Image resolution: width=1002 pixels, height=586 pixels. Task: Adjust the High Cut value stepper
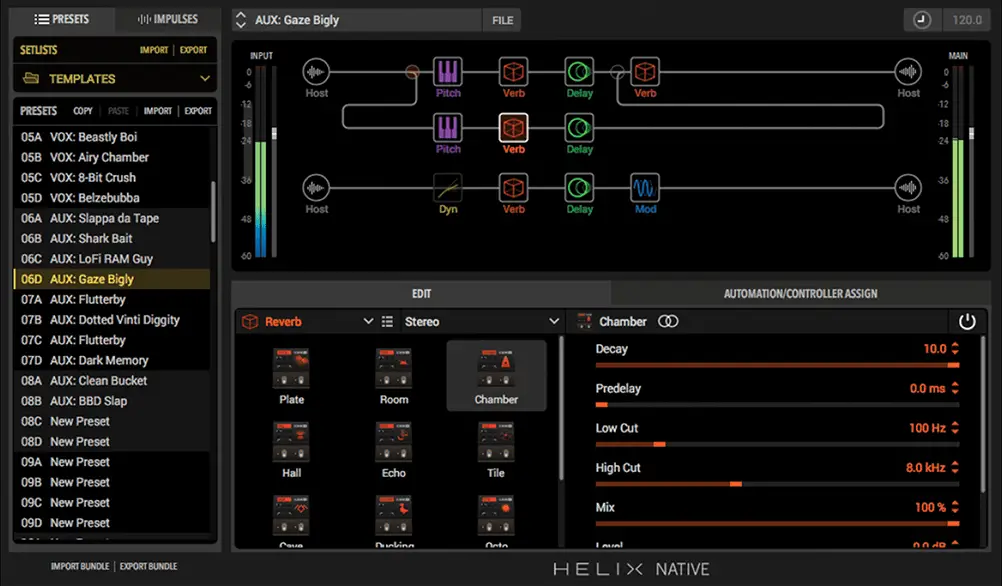point(955,468)
